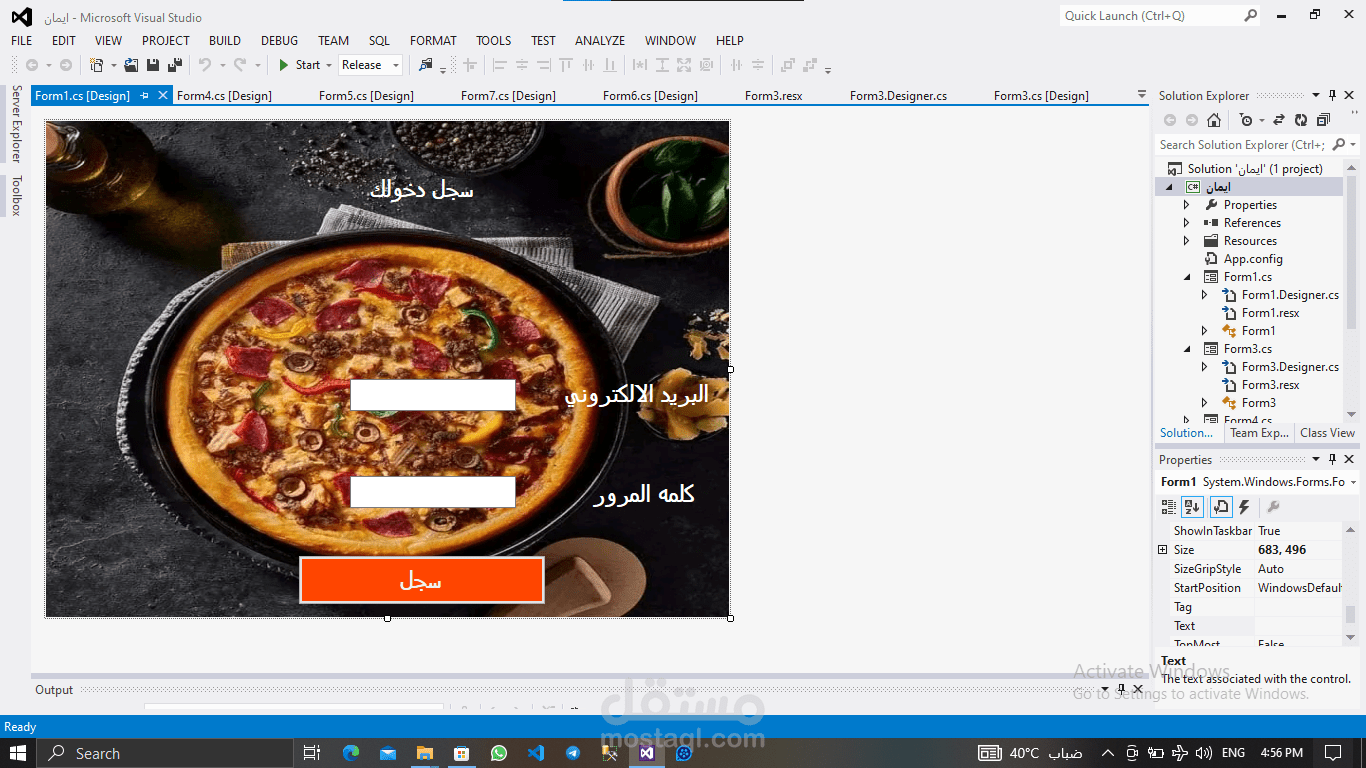Collapse the Form1.cs node
1366x768 pixels.
click(1187, 277)
